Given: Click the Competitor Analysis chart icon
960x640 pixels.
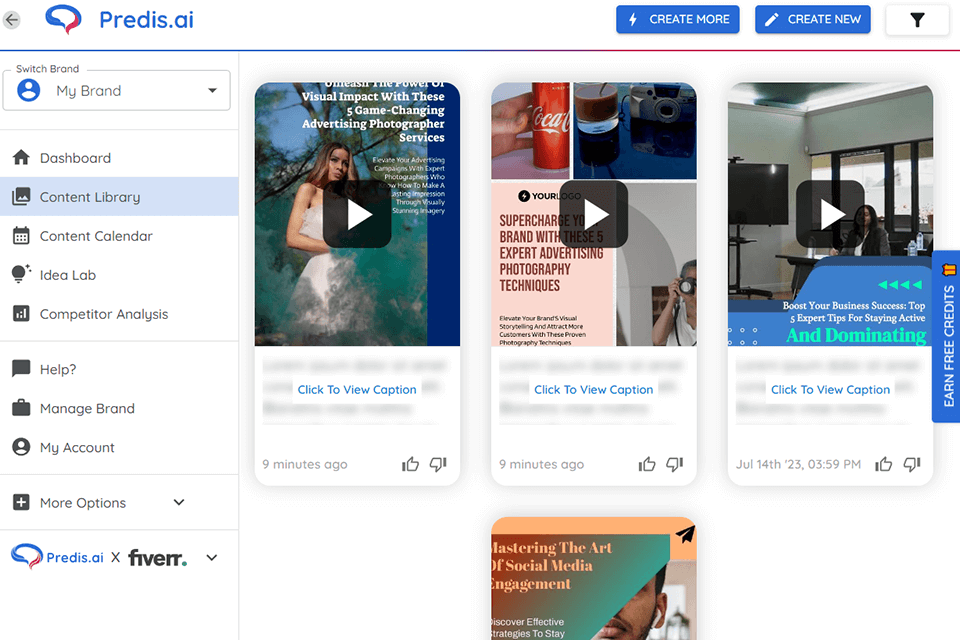Looking at the screenshot, I should click(21, 314).
